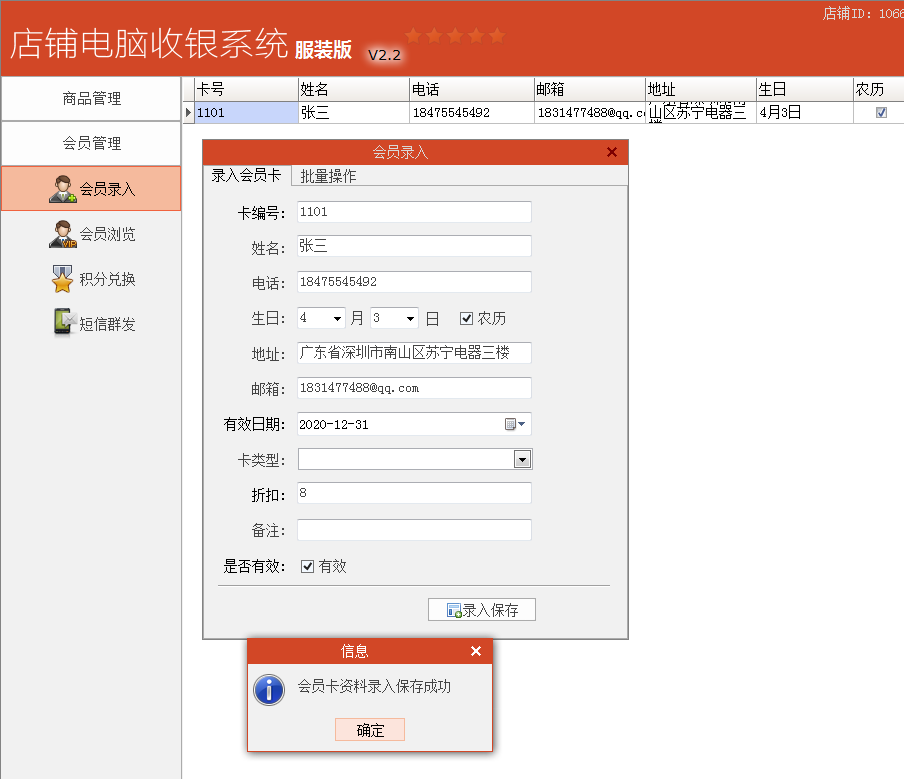Expand the birthday day dropdown
904x779 pixels.
pyautogui.click(x=410, y=318)
